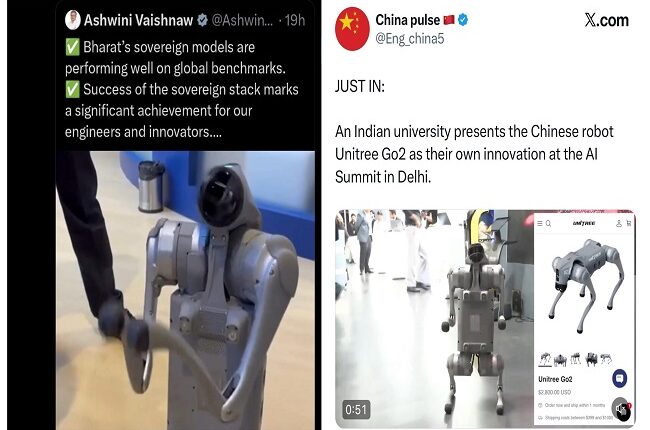The image size is (650, 430).
Task: Click the search magnifier on Unitree page
Action: 548,224
